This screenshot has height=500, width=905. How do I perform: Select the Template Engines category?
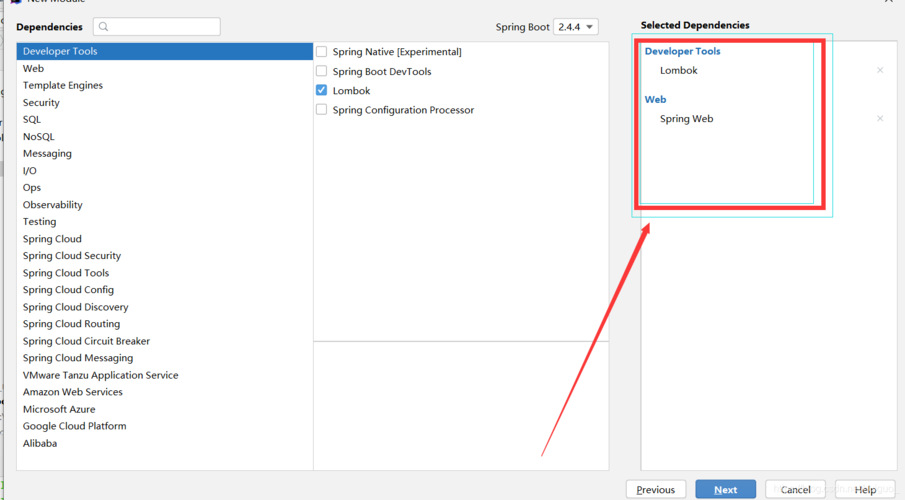pos(63,85)
